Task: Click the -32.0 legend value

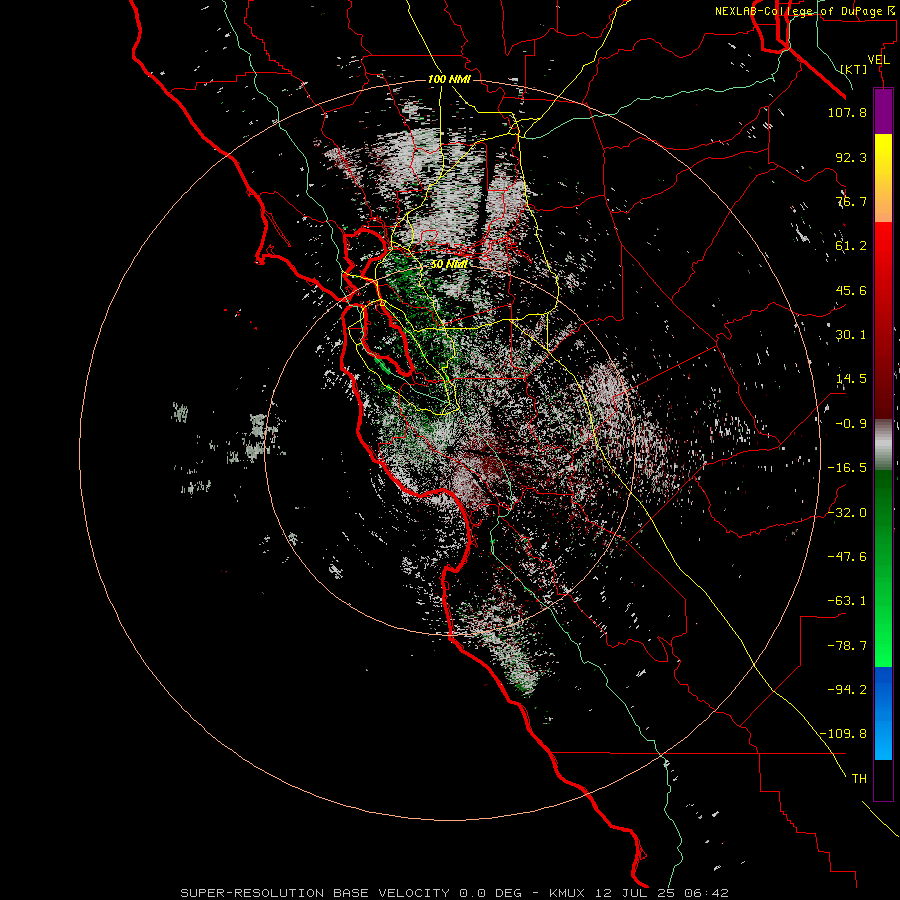Action: click(847, 513)
